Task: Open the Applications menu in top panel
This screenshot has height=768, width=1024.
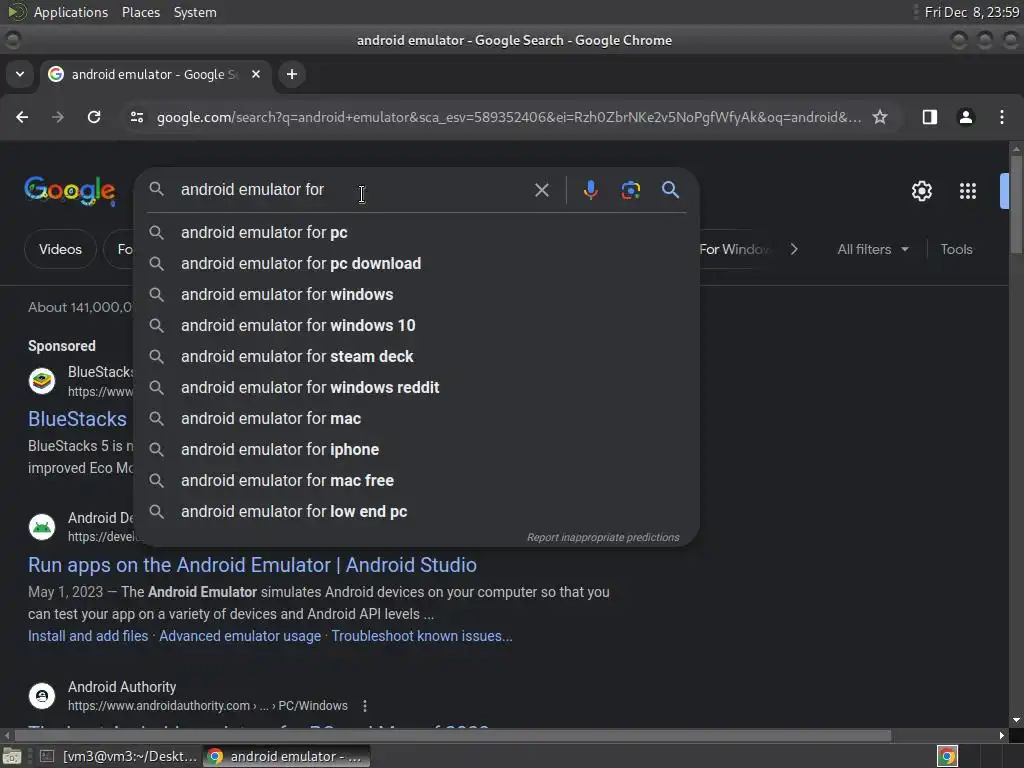Action: (71, 12)
